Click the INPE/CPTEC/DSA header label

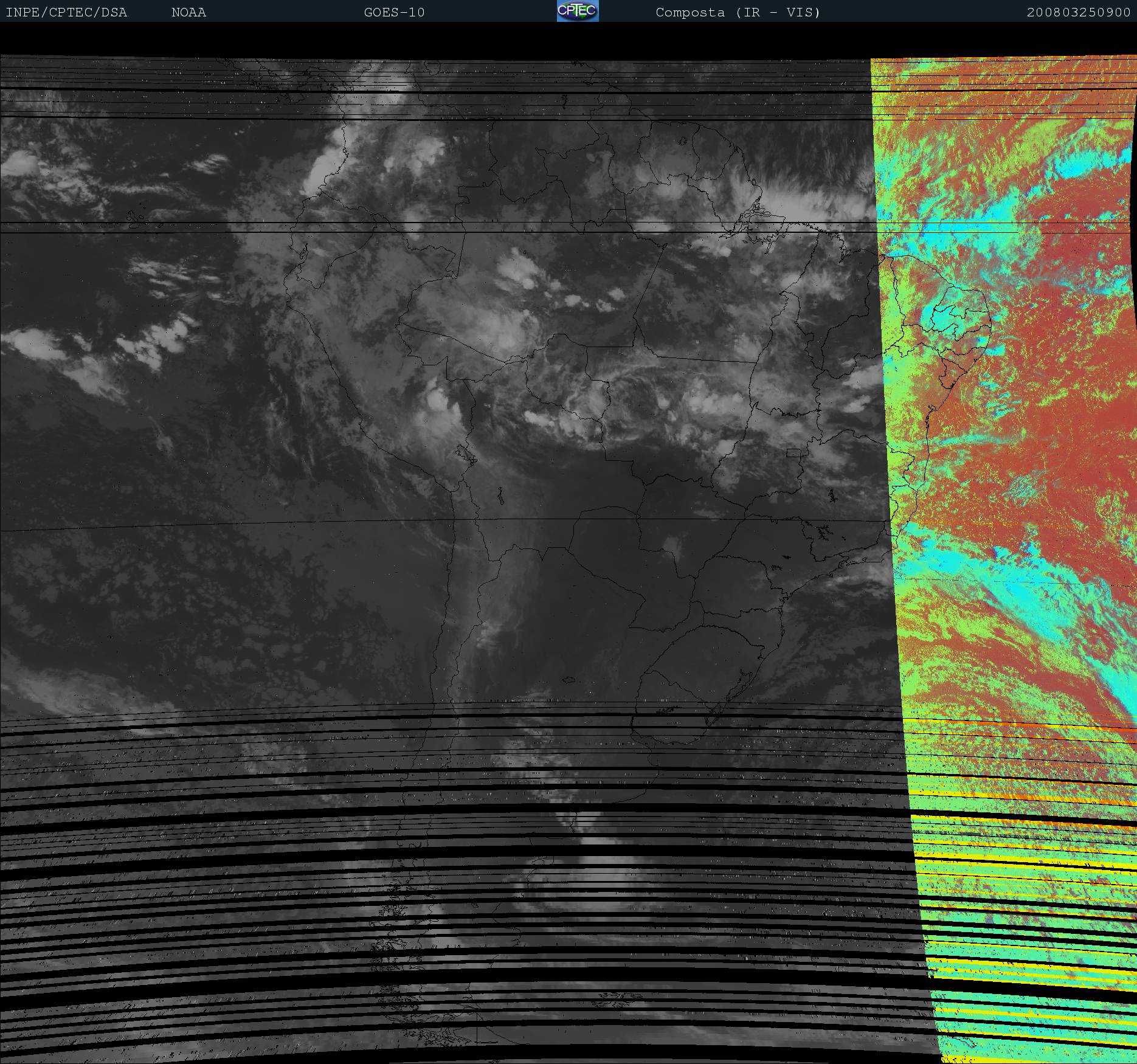tap(66, 13)
